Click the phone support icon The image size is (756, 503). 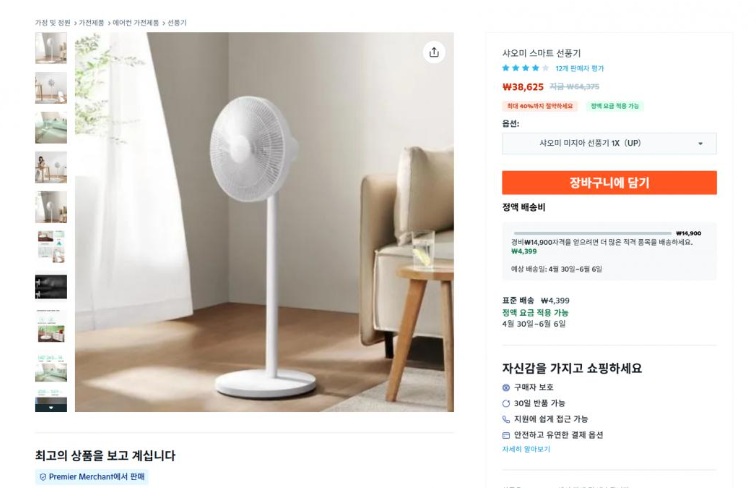(x=506, y=419)
